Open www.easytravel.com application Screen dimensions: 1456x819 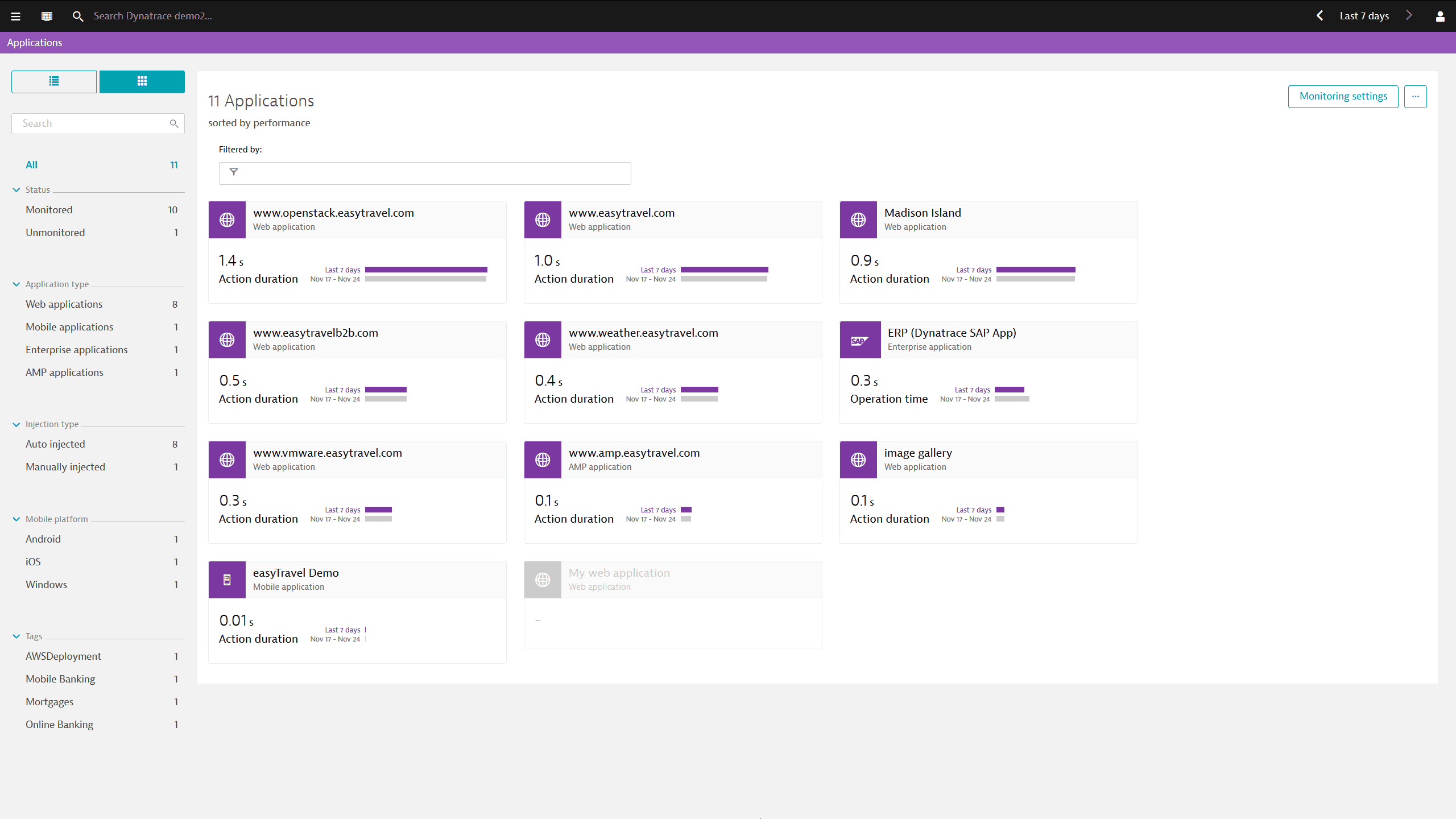(x=622, y=213)
